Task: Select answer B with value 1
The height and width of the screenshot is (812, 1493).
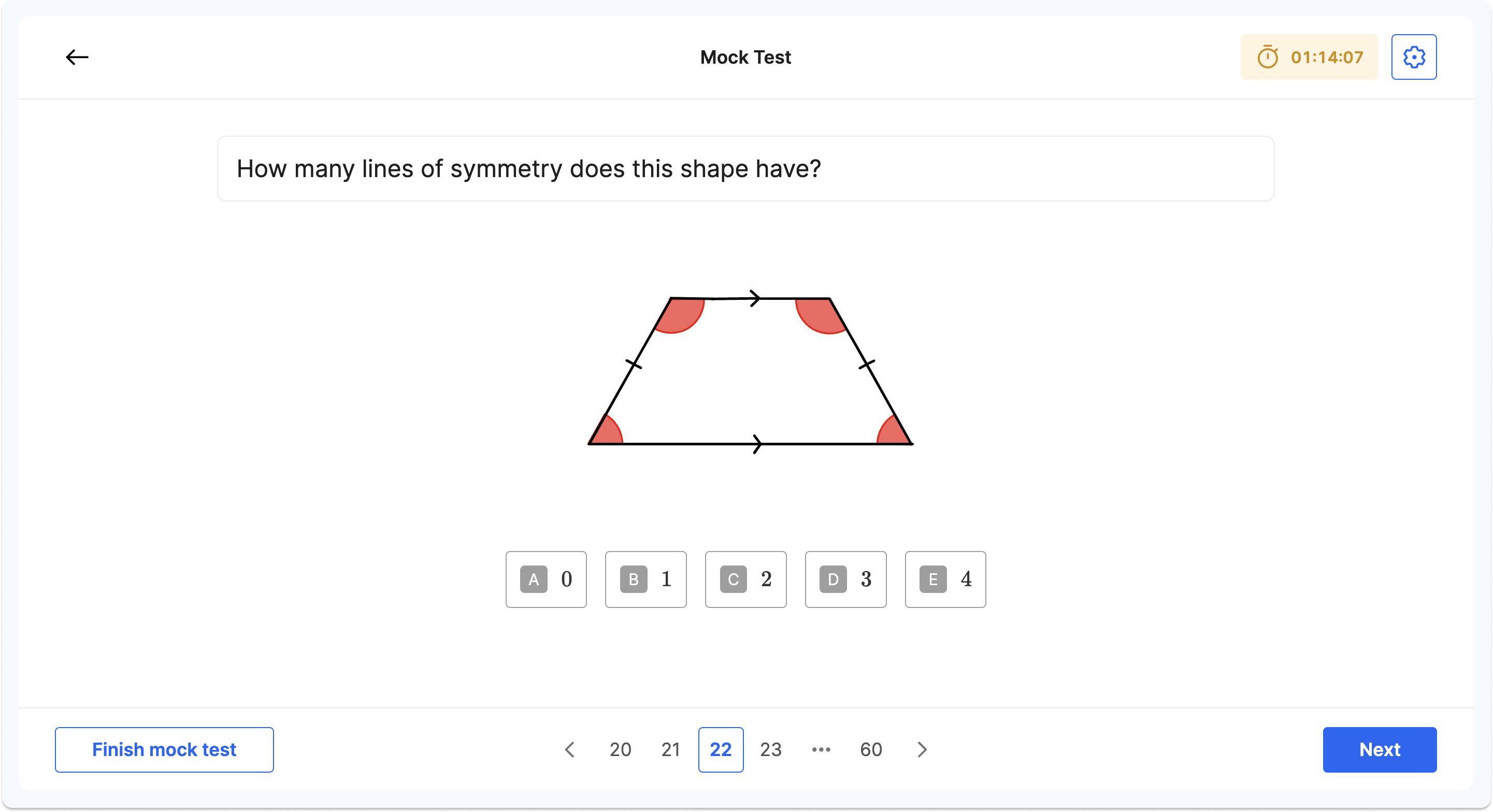Action: tap(645, 579)
